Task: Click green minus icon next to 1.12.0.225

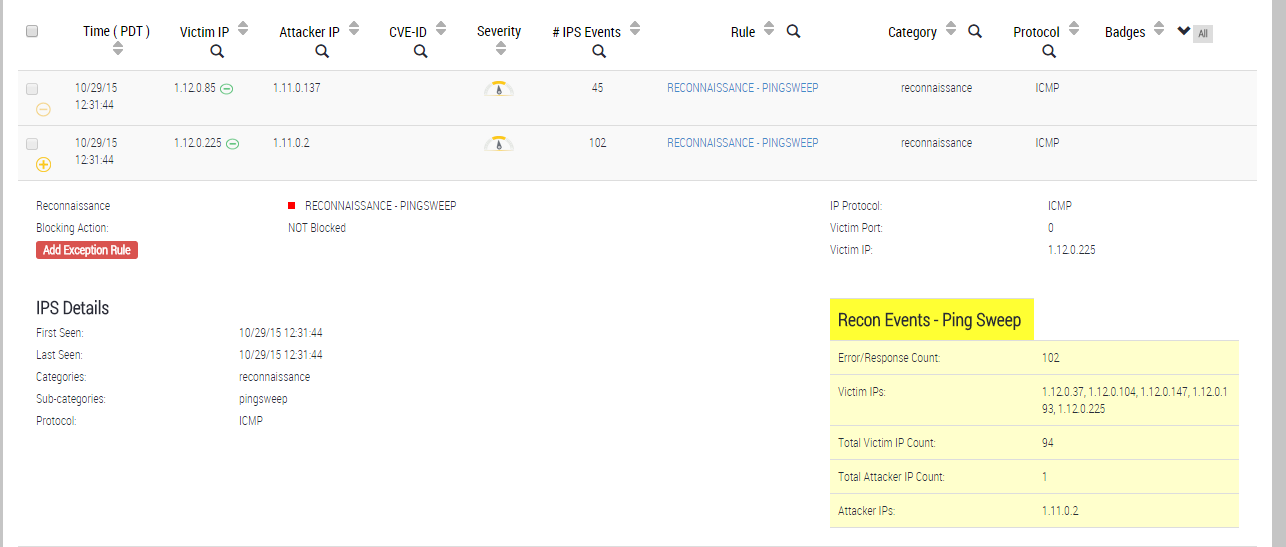Action: point(232,144)
